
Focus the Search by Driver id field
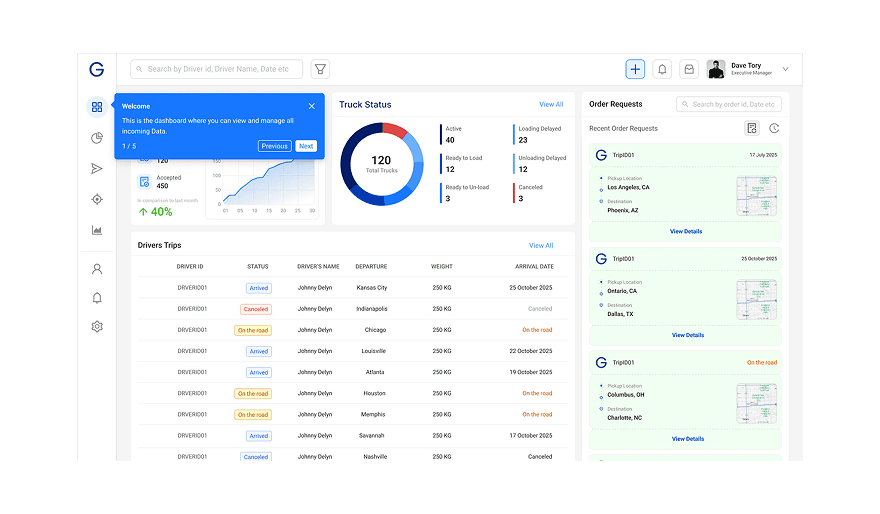pyautogui.click(x=217, y=69)
